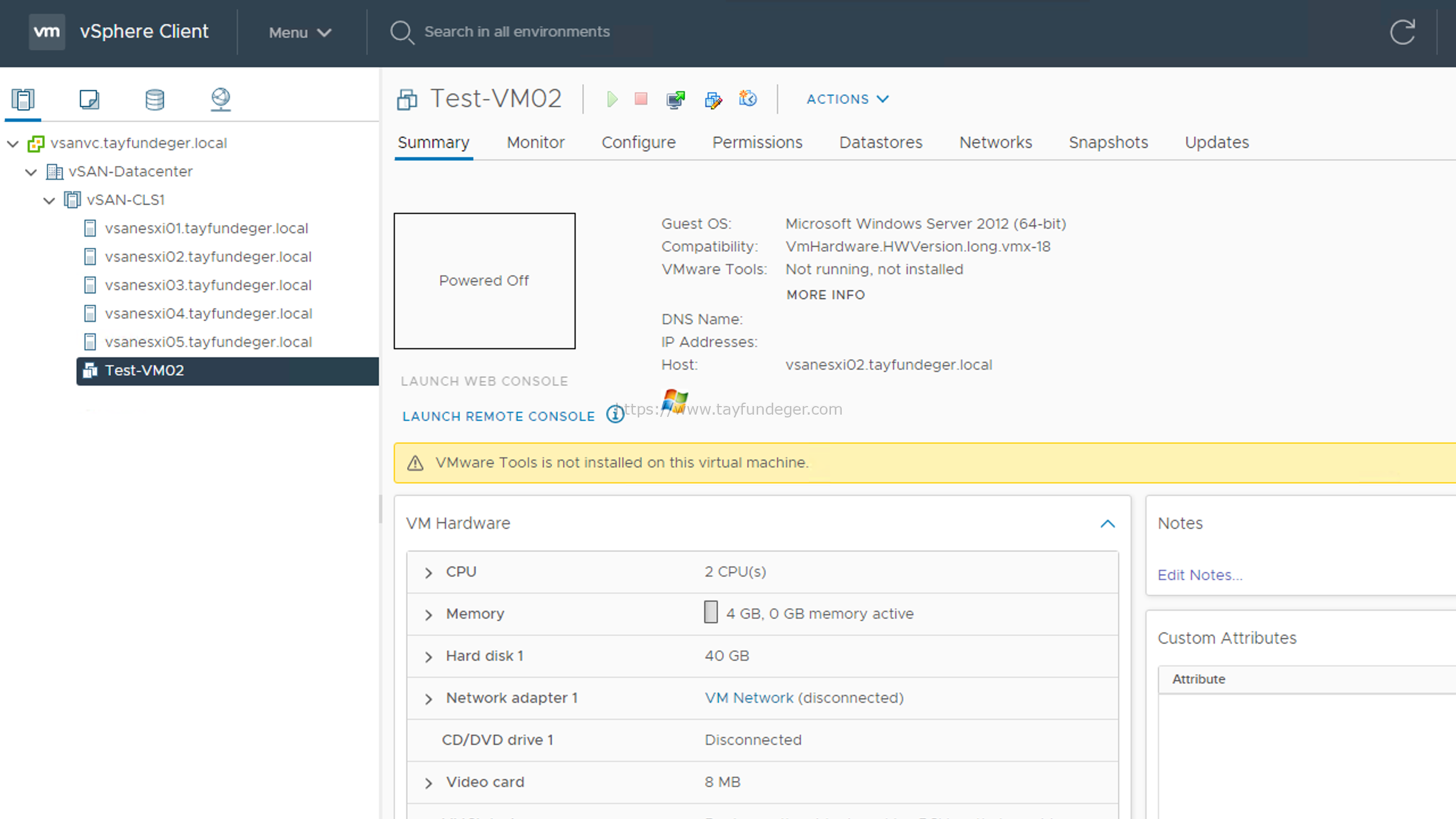Collapse vsanvc.tayfundeger.local vCenter node
Viewport: 1456px width, 819px height.
point(13,144)
